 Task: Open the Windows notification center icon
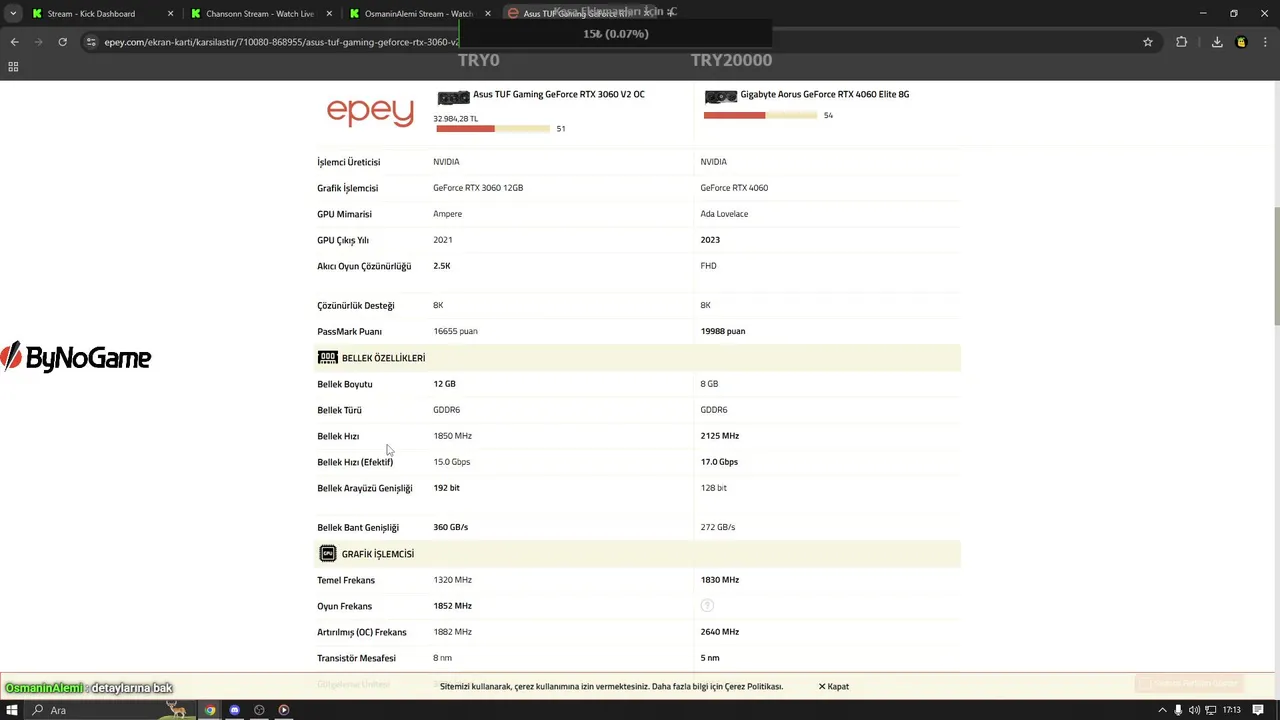tap(1258, 710)
